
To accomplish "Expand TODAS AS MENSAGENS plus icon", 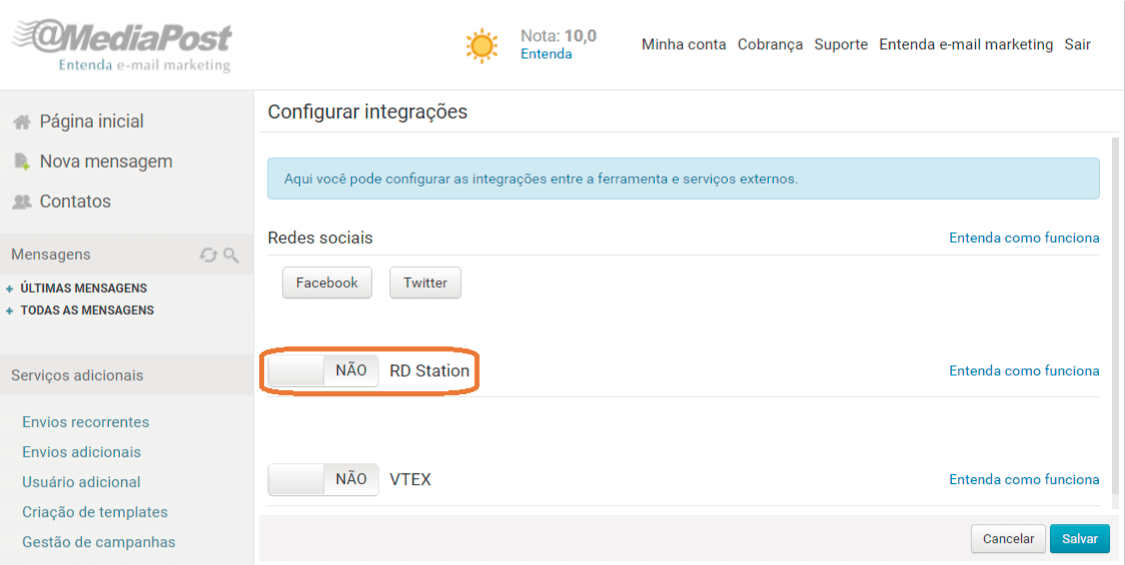I will point(9,311).
